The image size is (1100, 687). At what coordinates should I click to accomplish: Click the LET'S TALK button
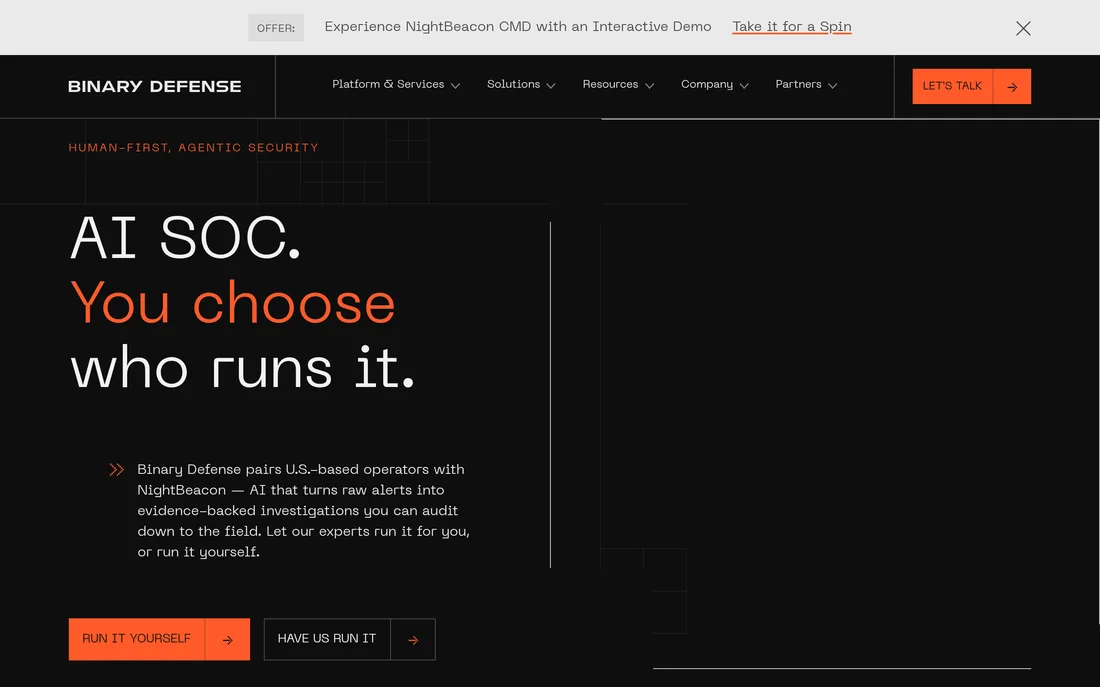pyautogui.click(x=971, y=86)
